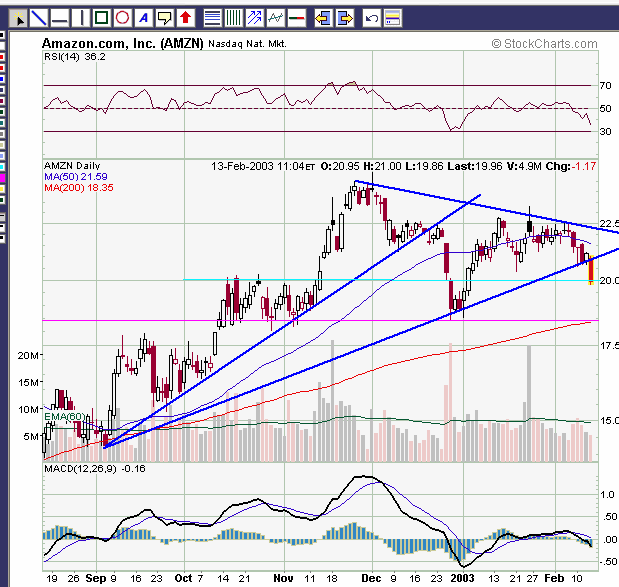Select the horizontal retracement lines tool

click(212, 18)
